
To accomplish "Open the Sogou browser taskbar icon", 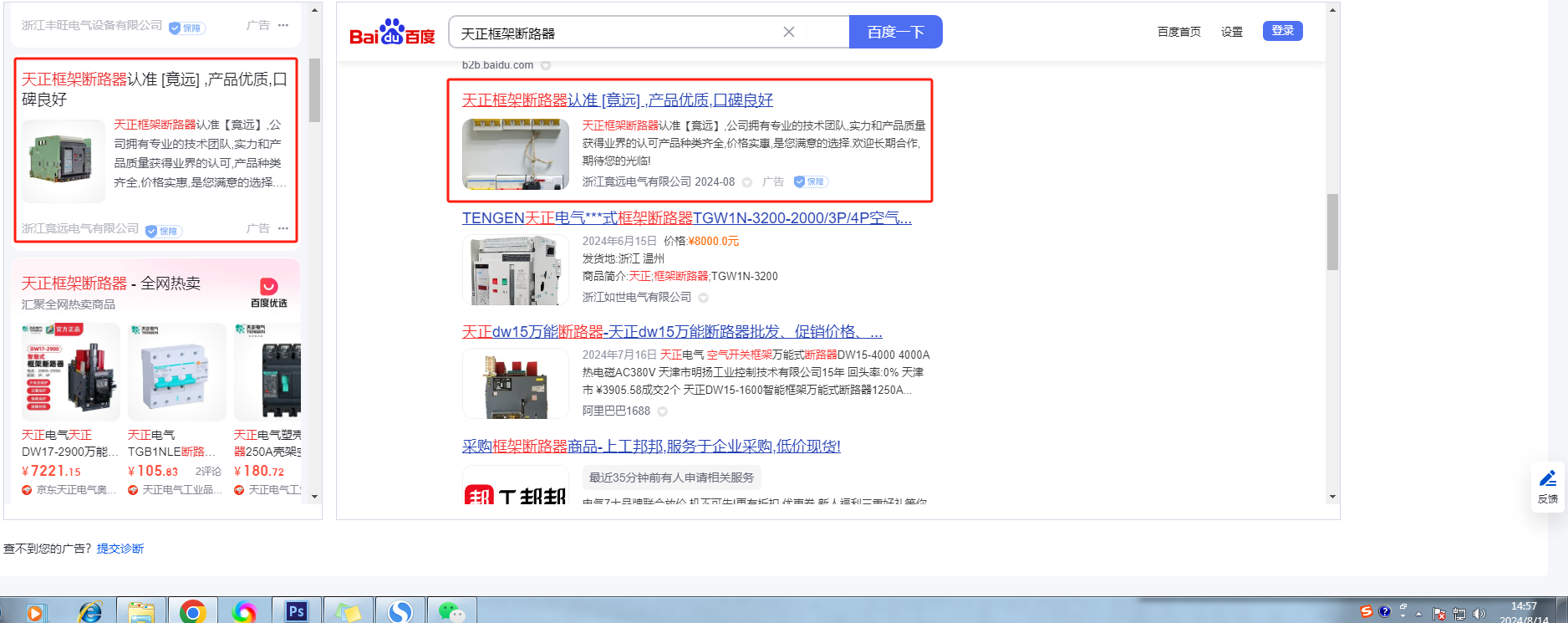I will 400,612.
